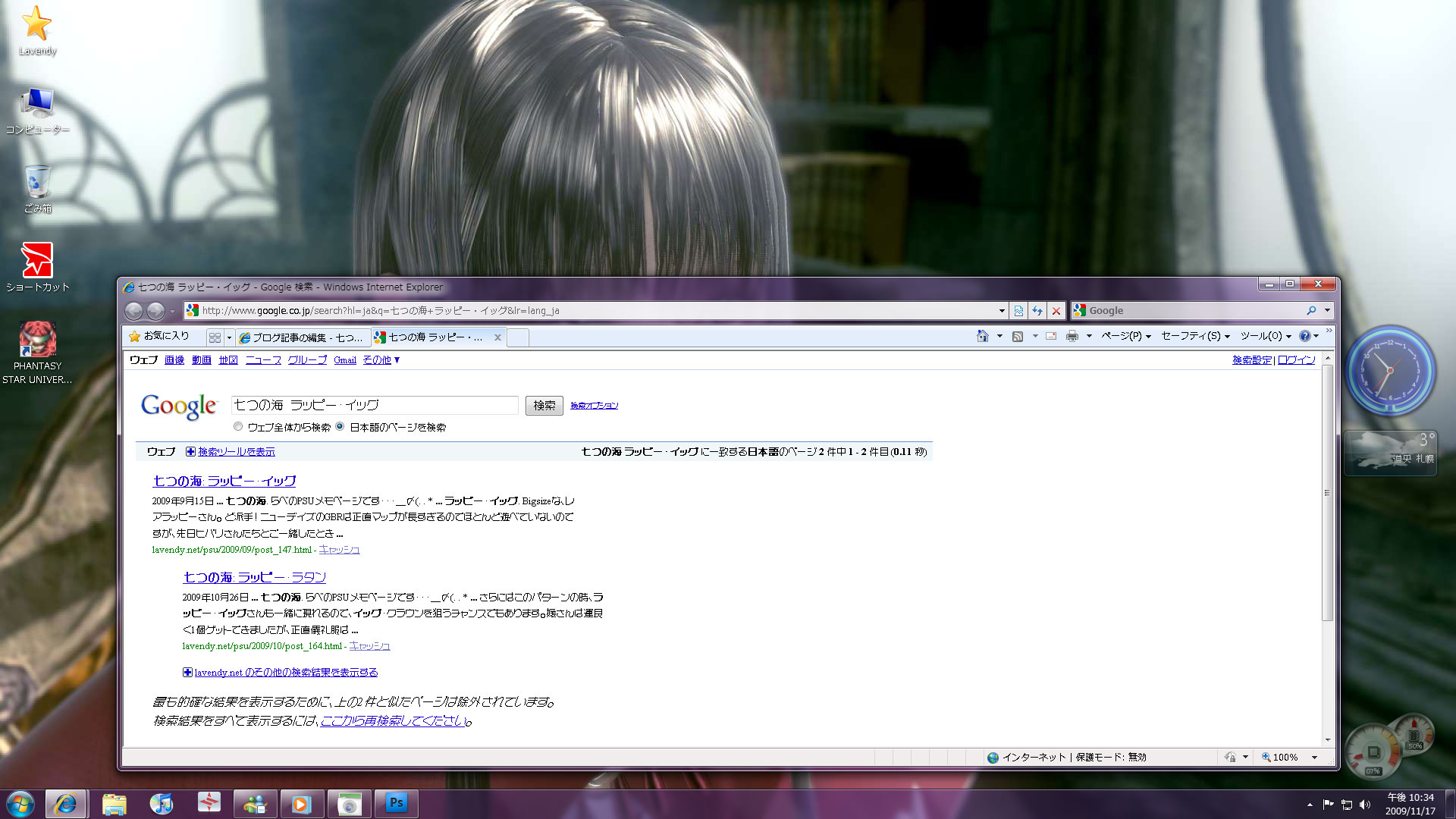Open the 動画 link in Google bar
The height and width of the screenshot is (819, 1456).
tap(202, 360)
